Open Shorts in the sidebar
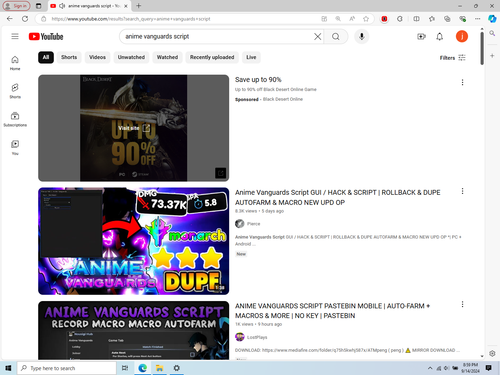The width and height of the screenshot is (500, 375). [15, 91]
